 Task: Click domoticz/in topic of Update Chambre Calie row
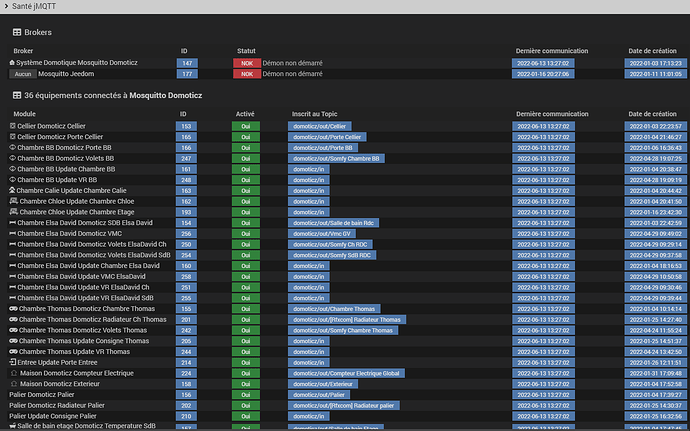(308, 191)
